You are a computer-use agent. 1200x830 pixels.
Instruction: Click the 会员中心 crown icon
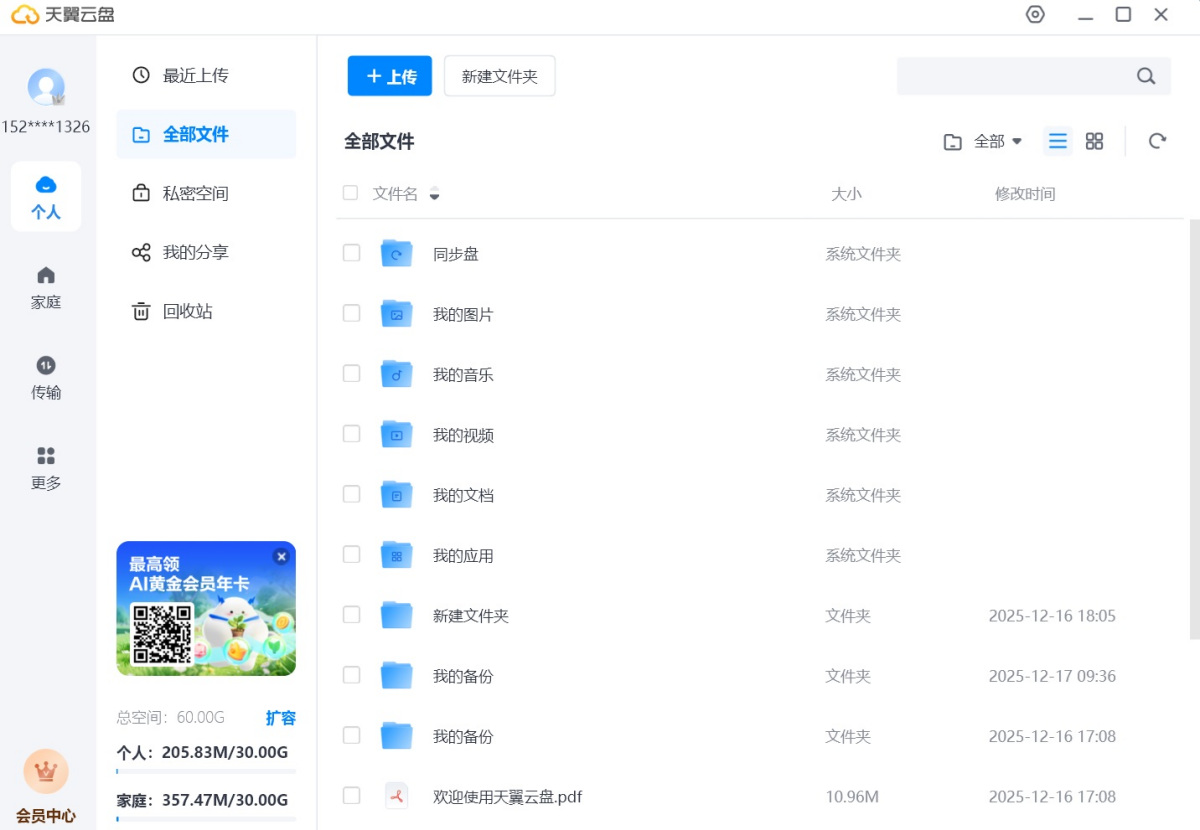[x=46, y=772]
